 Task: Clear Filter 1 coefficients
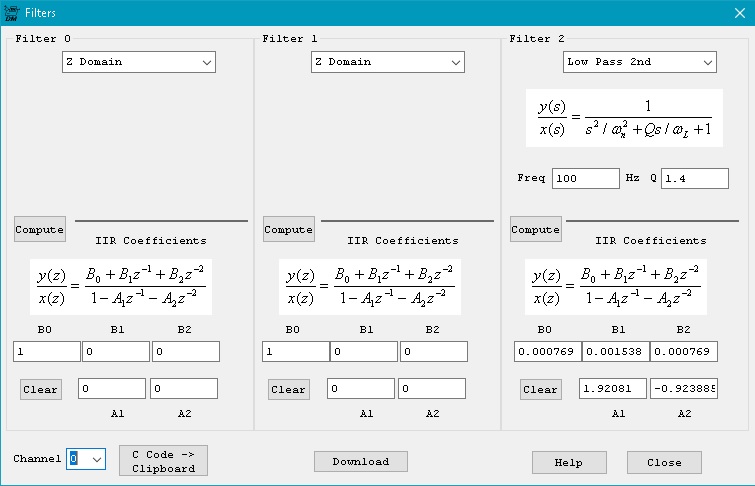(x=288, y=389)
